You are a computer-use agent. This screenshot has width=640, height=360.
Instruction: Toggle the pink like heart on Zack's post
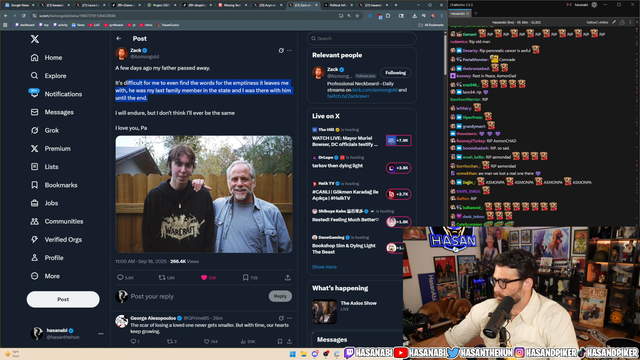click(204, 278)
